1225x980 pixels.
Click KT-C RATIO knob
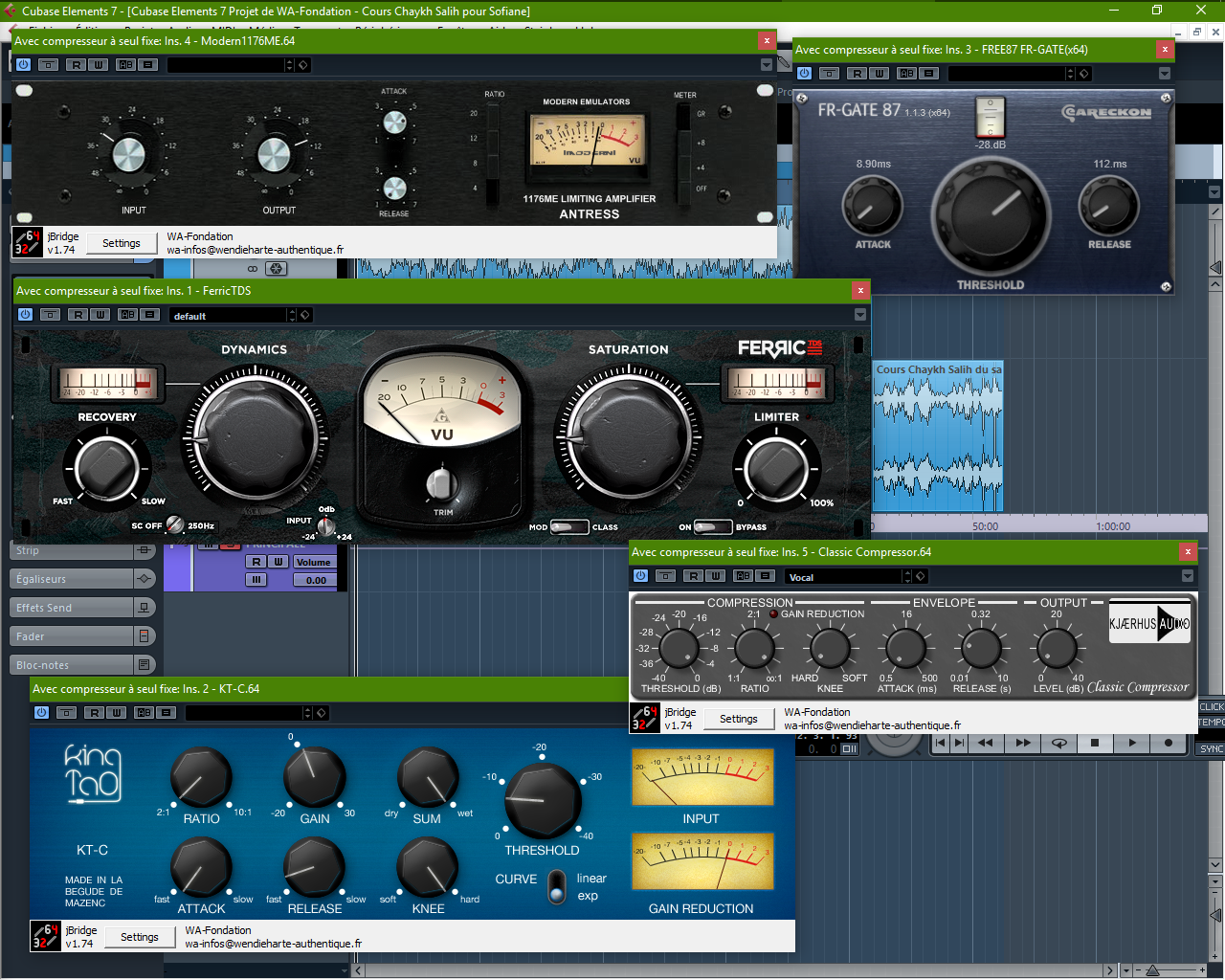[x=201, y=777]
